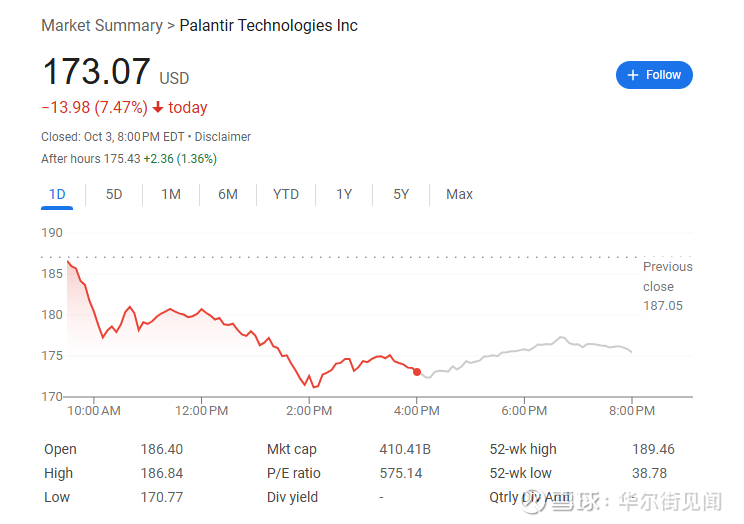
Task: Click the 52-wk high value
Action: click(653, 449)
